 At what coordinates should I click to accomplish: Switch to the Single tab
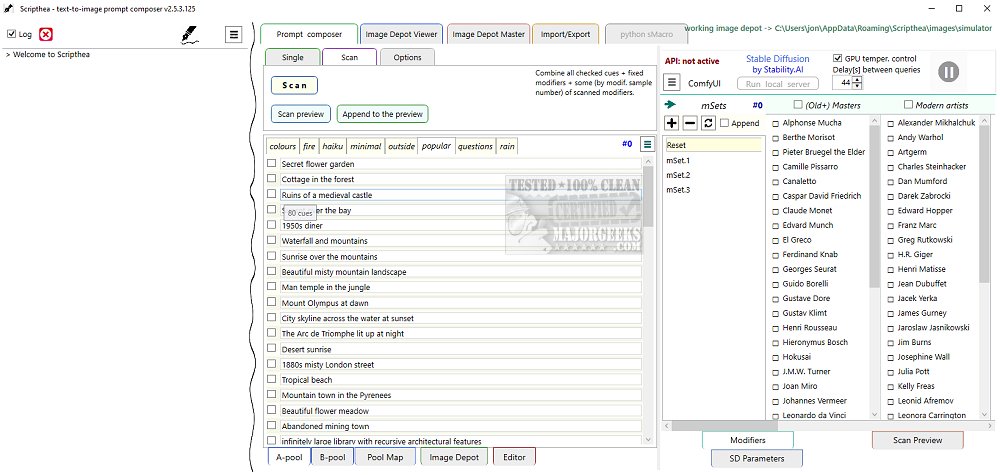(293, 57)
